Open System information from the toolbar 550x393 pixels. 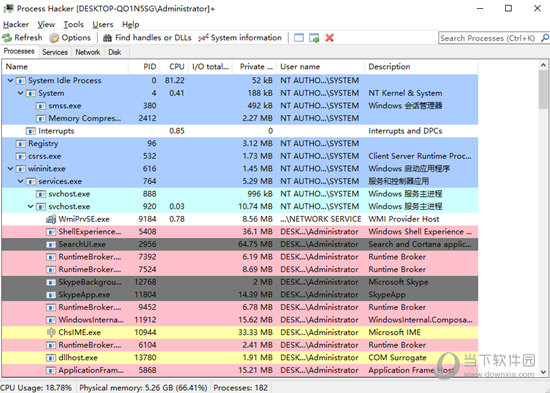[x=240, y=38]
